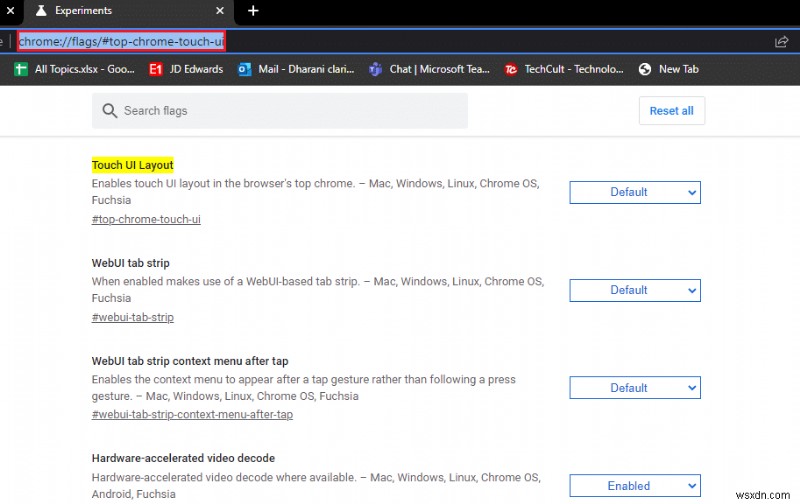Open Chat | Microsoft Teams bookmark
Viewport: 800px width, 504px height.
[x=429, y=69]
